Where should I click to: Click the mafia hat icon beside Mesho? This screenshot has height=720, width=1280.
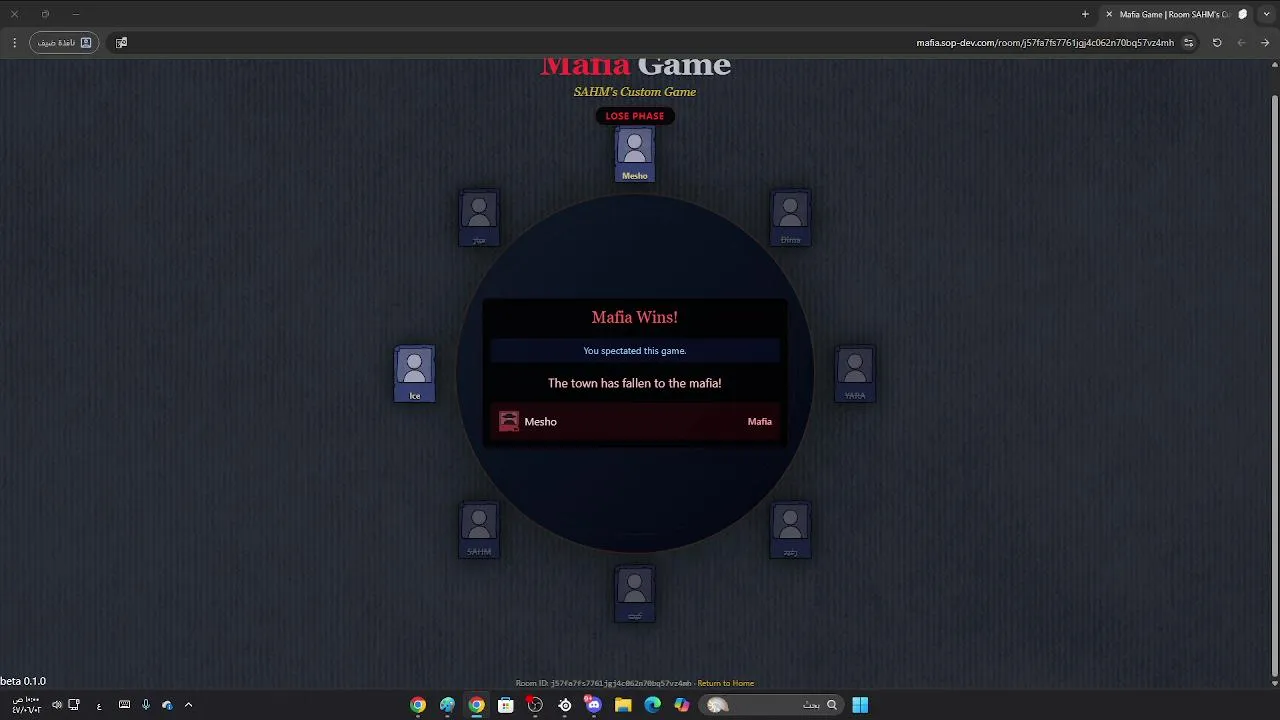pyautogui.click(x=509, y=421)
